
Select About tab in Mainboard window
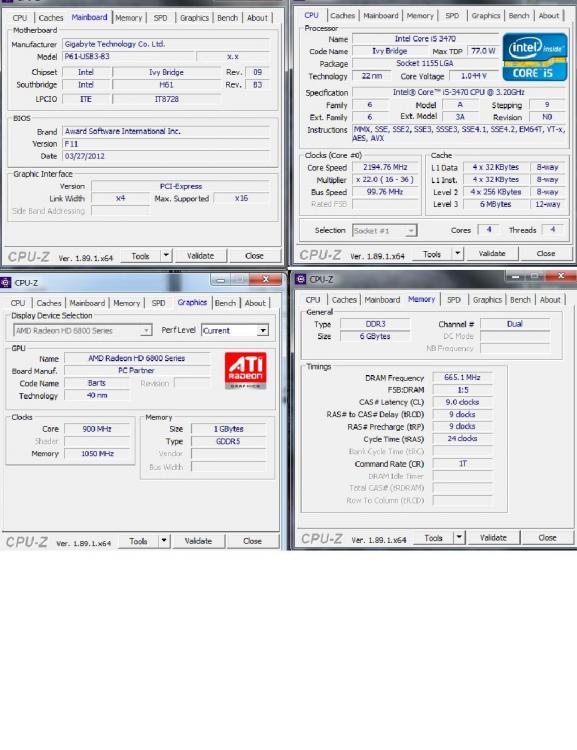point(257,18)
